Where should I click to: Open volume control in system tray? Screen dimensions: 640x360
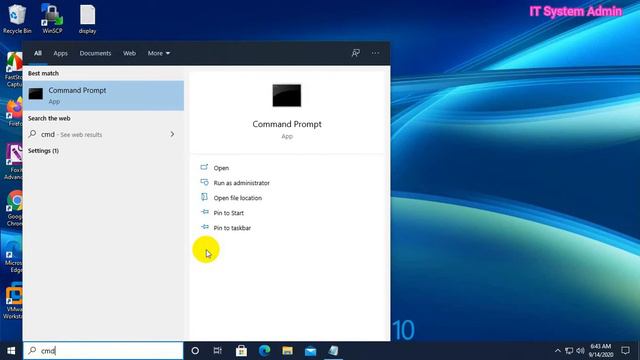[580, 351]
